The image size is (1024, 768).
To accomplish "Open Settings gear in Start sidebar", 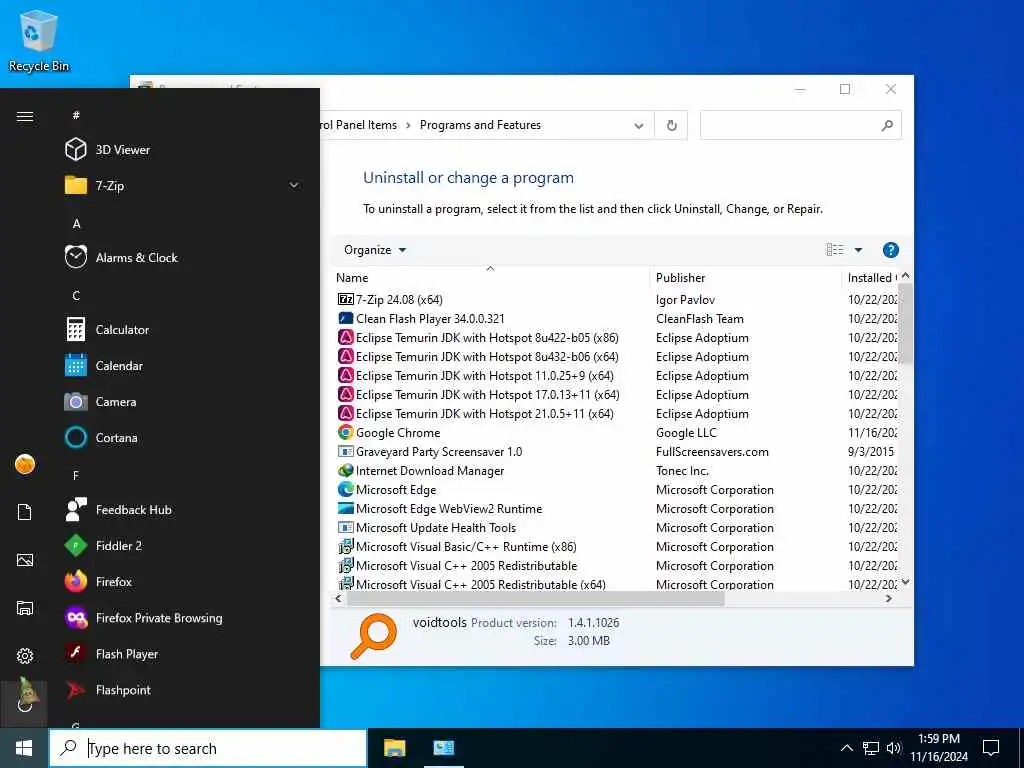I will [x=25, y=656].
